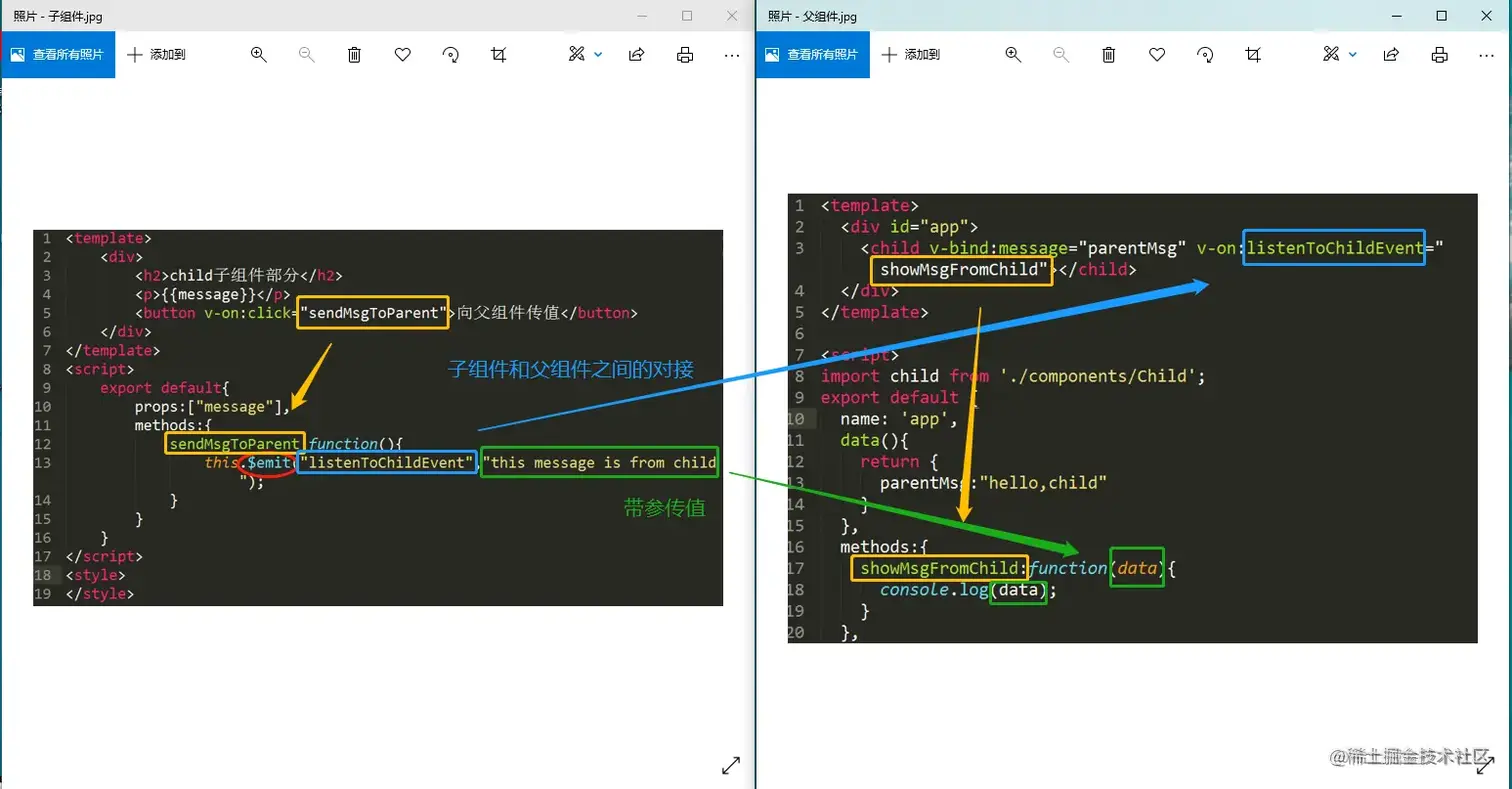The image size is (1512, 789).
Task: Click the 照片 - 子组件.jpg title bar text
Action: (x=57, y=16)
